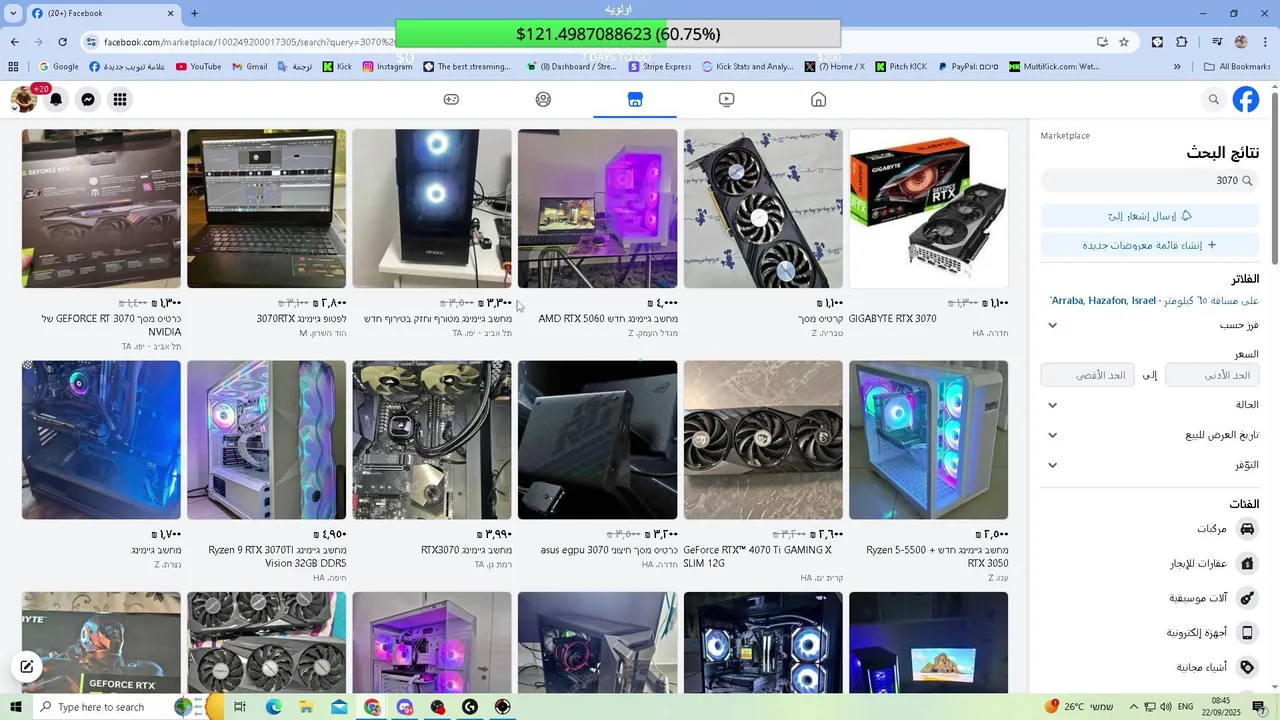Open the Messenger chat icon

pos(88,99)
